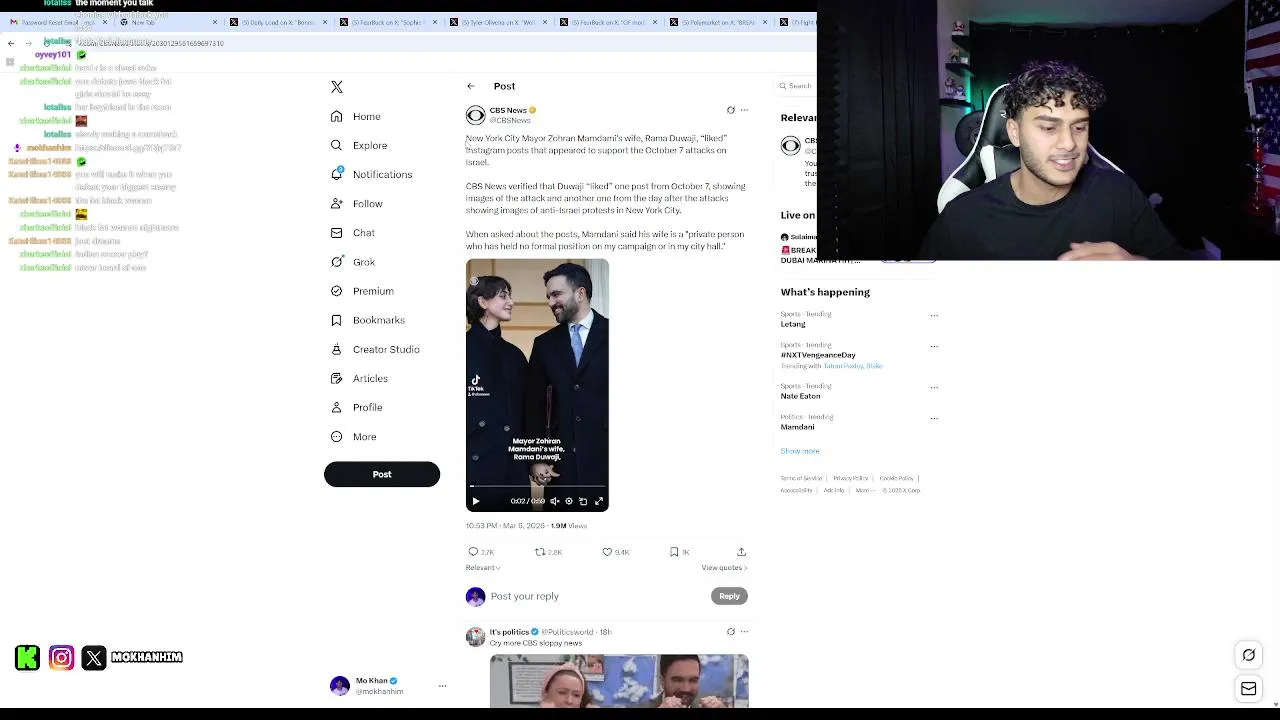1280x720 pixels.
Task: Open Chat messages
Action: (x=352, y=233)
